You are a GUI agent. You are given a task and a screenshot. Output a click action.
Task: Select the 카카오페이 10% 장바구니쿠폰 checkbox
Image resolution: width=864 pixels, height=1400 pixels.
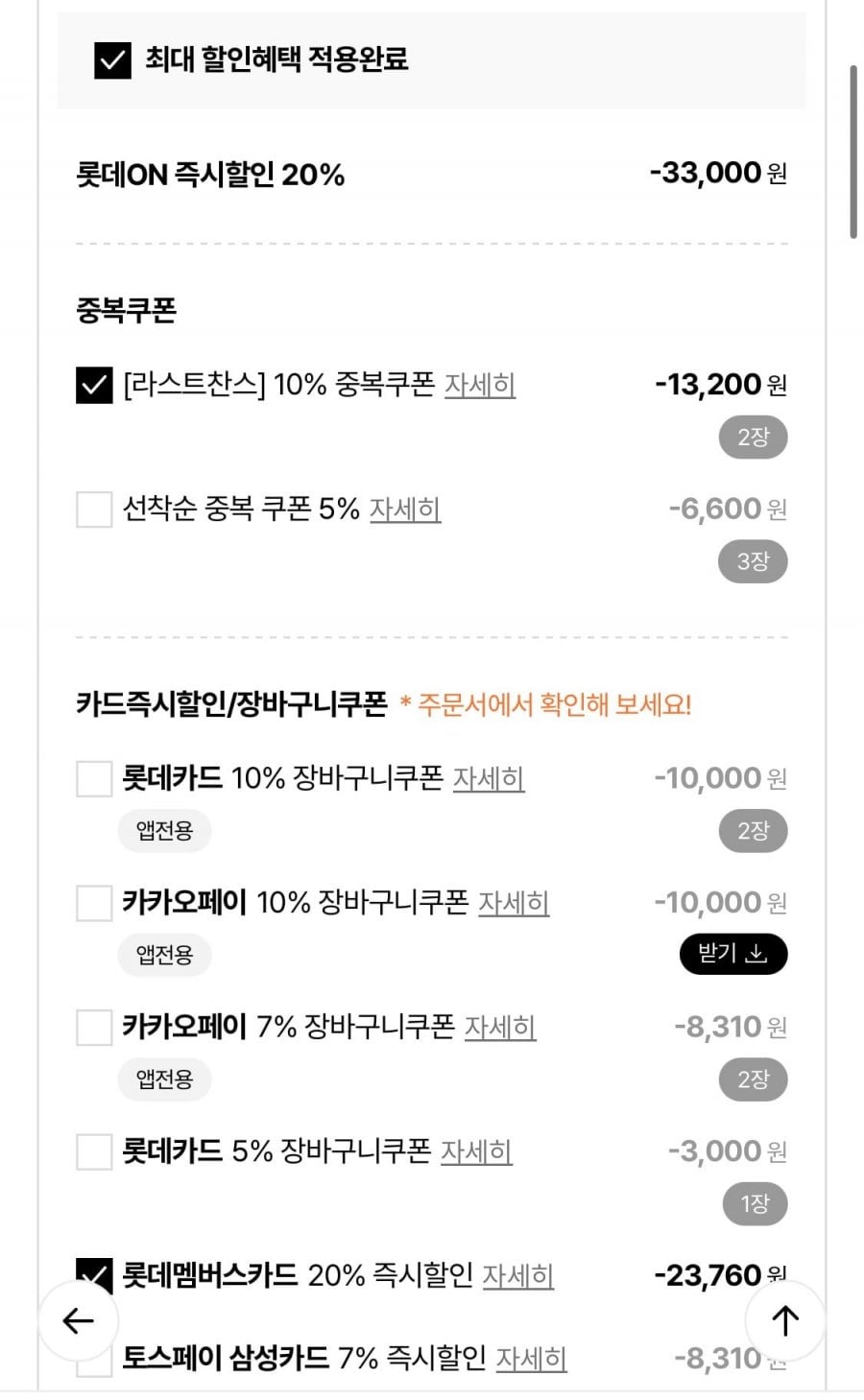94,903
